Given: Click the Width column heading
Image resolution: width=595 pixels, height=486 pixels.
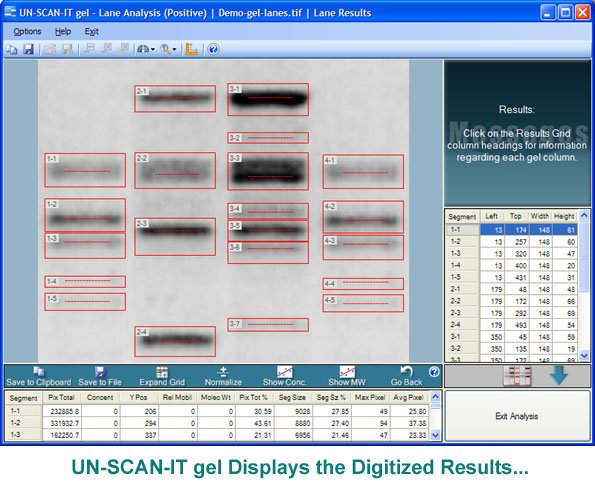Looking at the screenshot, I should pos(540,216).
